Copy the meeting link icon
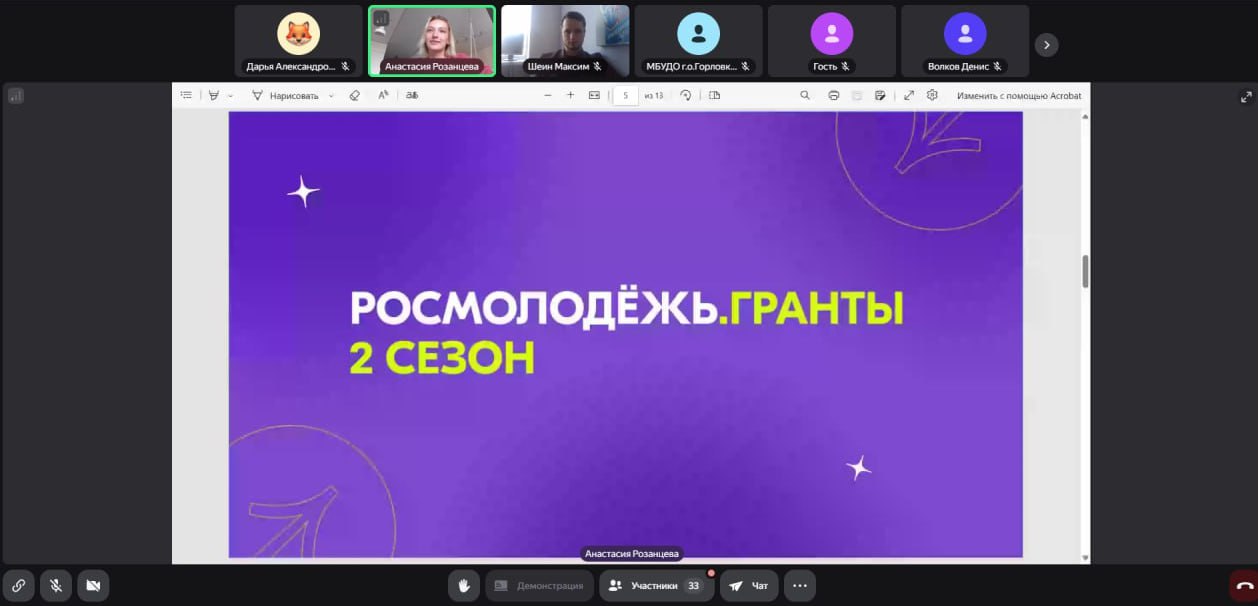 tap(19, 585)
